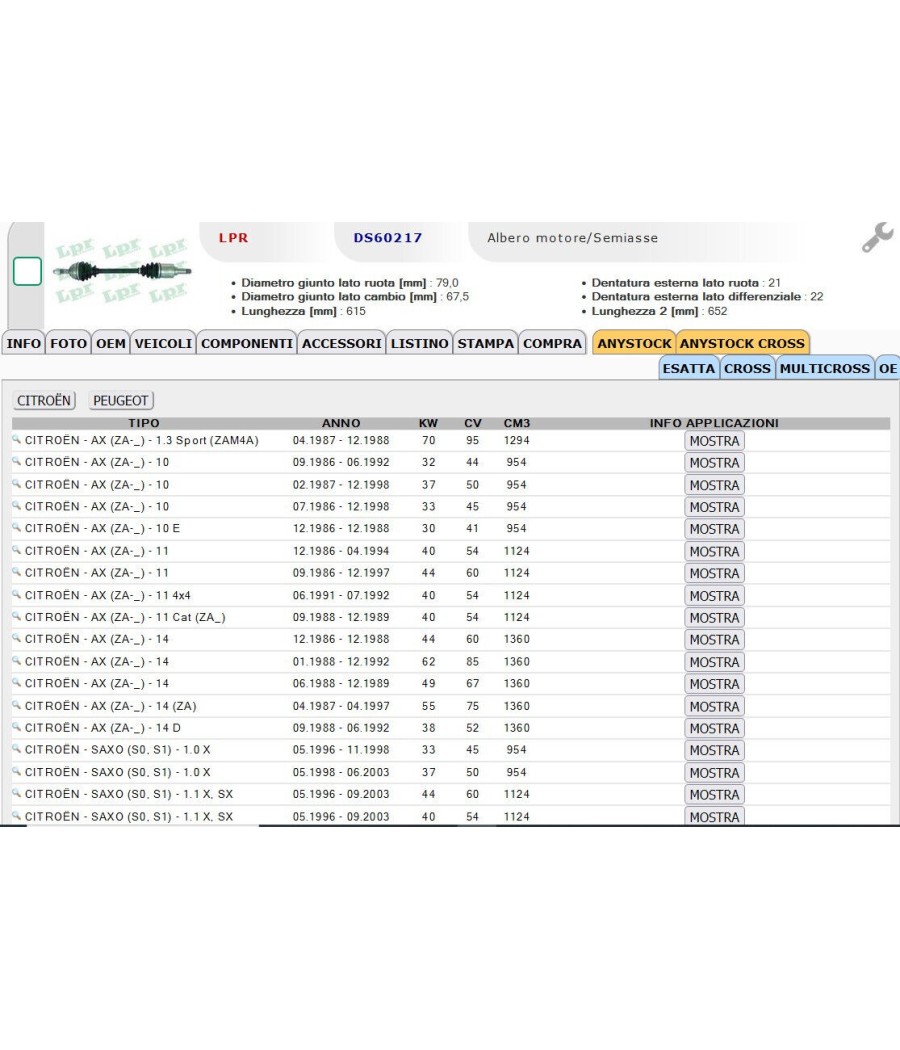Viewport: 900px width, 1050px height.
Task: Click MOSTRA for SAXO 1.0 X 37 kW
Action: [x=715, y=772]
